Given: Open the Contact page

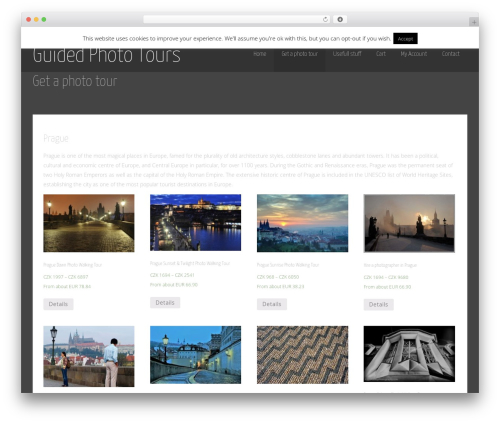Looking at the screenshot, I should point(451,54).
